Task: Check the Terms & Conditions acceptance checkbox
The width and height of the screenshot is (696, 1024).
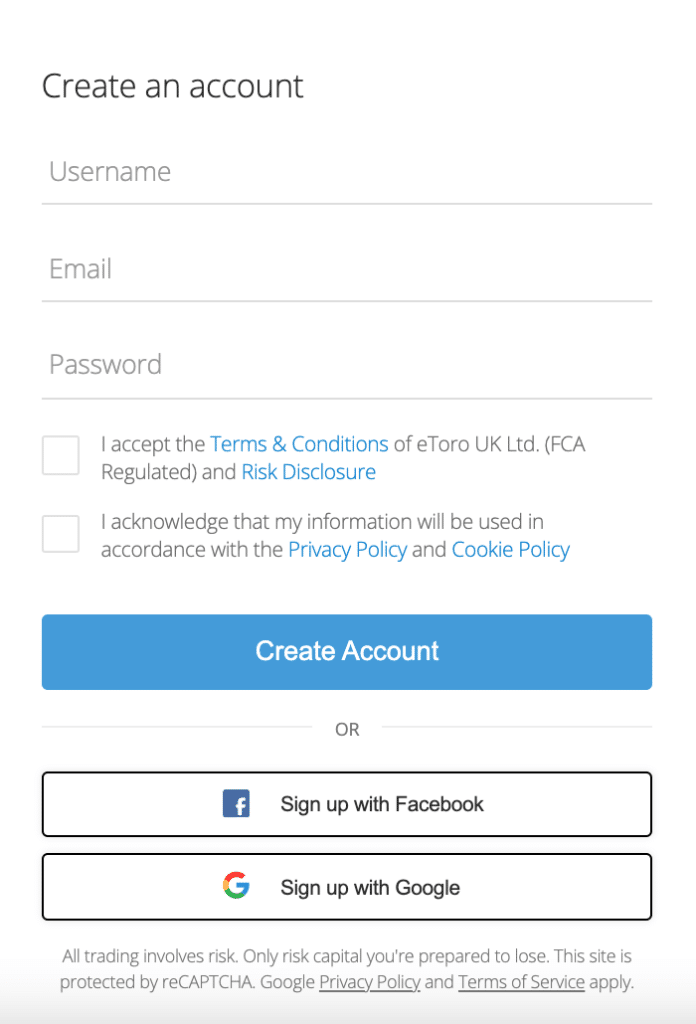Action: 60,455
